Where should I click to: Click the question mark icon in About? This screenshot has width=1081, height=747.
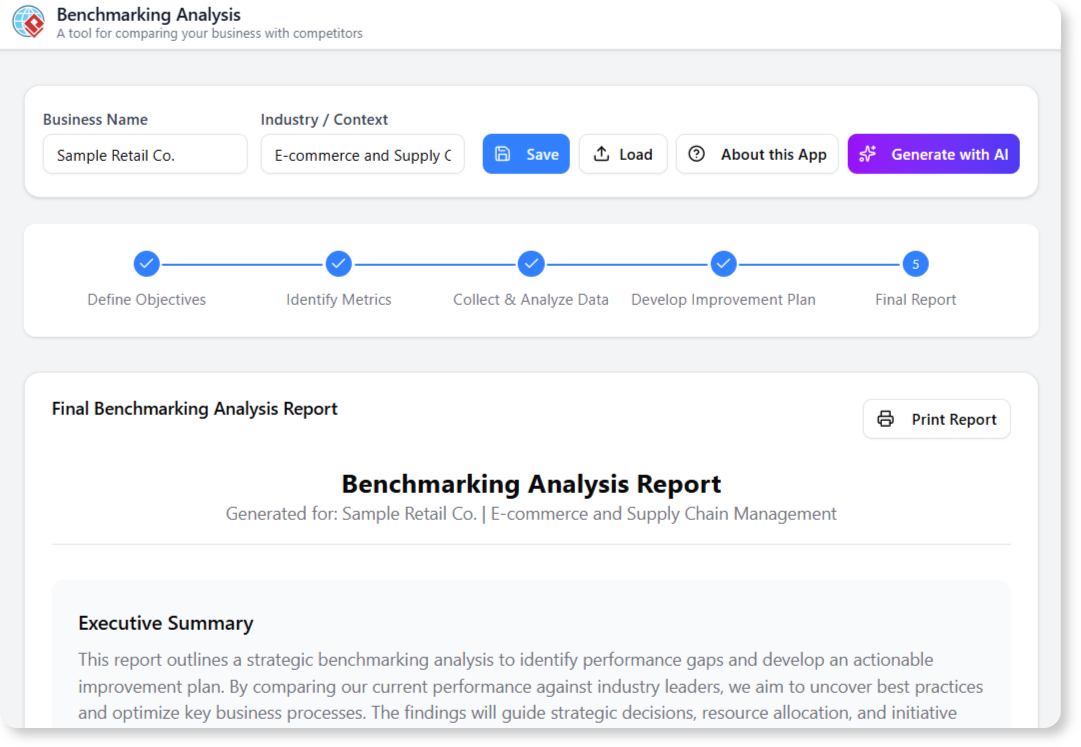tap(697, 154)
